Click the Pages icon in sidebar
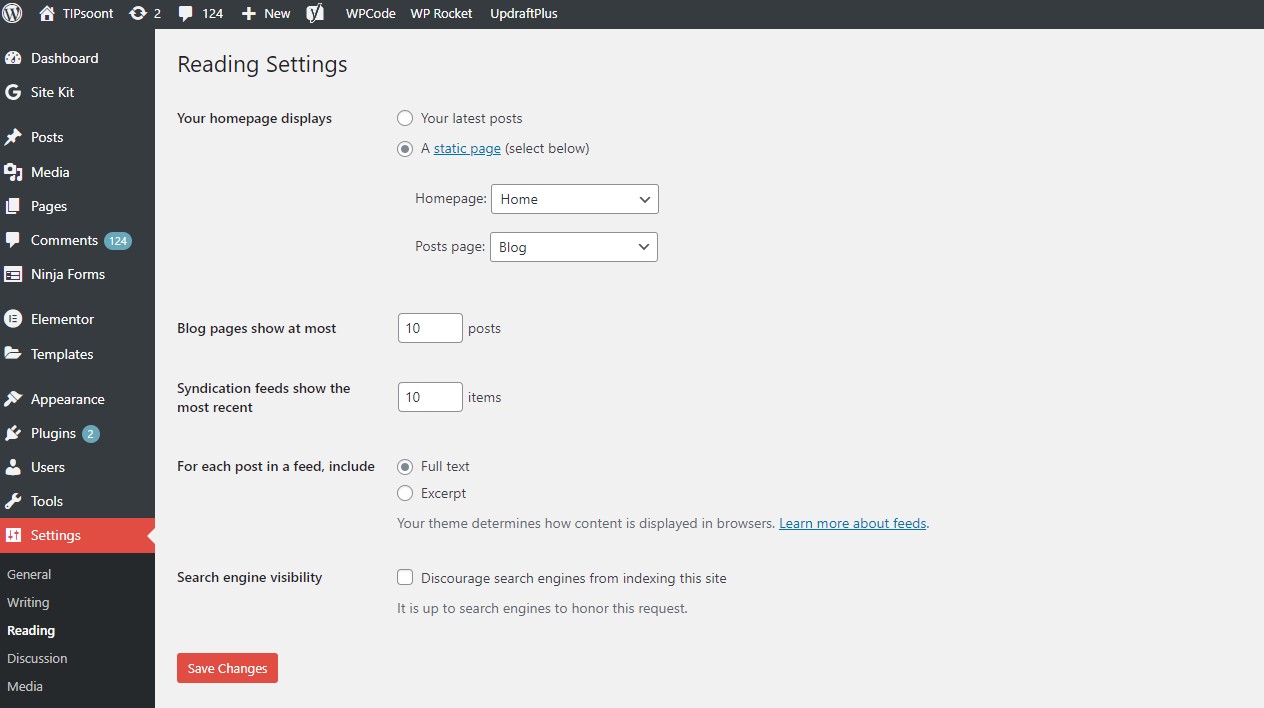 (x=13, y=206)
